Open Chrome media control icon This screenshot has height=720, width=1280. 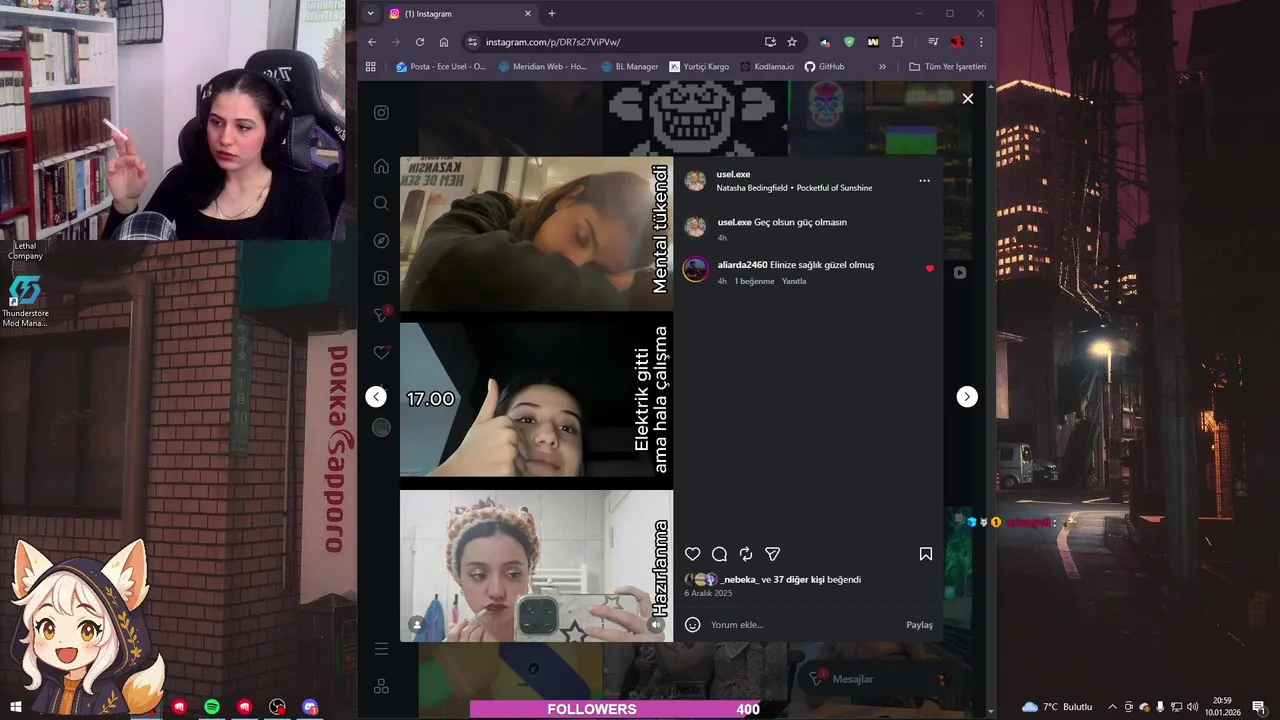[x=933, y=42]
